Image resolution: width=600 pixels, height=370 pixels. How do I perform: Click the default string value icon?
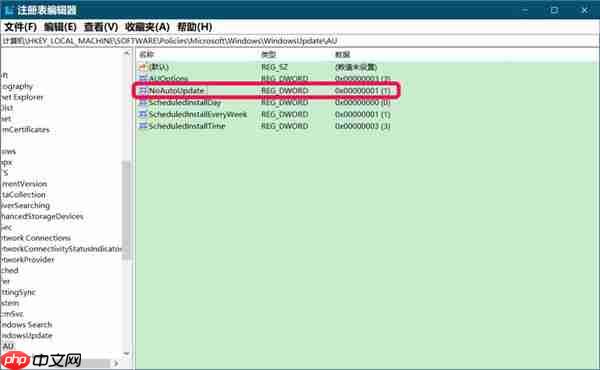(143, 67)
